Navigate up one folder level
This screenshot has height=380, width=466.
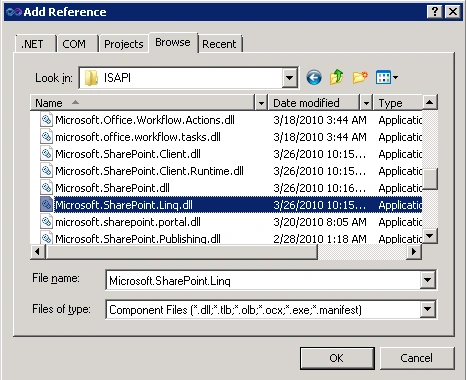[337, 78]
